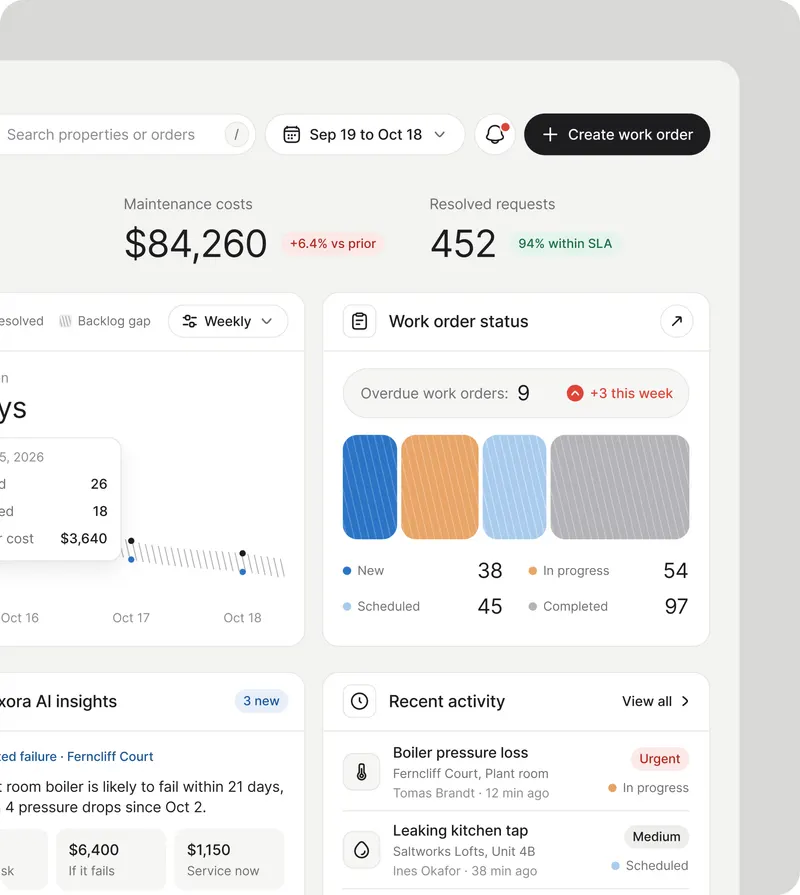Viewport: 800px width, 895px height.
Task: Click the $3,640 cost value in tooltip
Action: point(84,538)
